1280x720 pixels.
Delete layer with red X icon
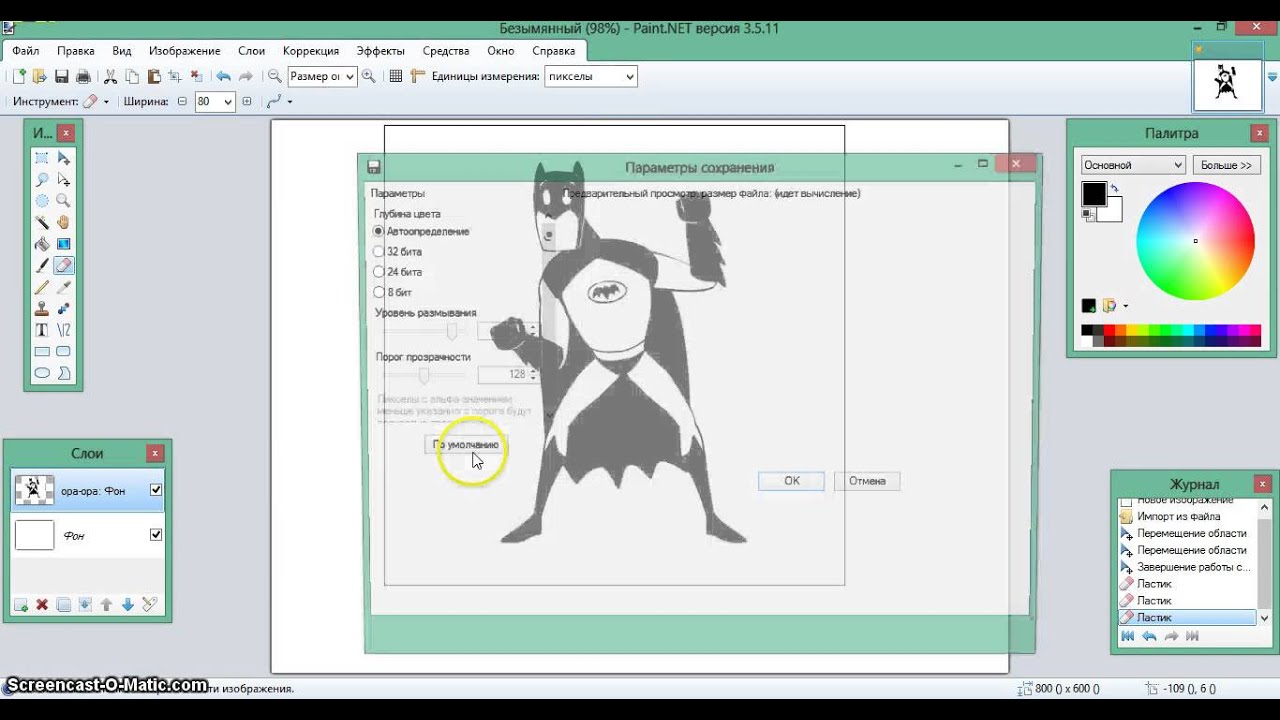(x=42, y=605)
